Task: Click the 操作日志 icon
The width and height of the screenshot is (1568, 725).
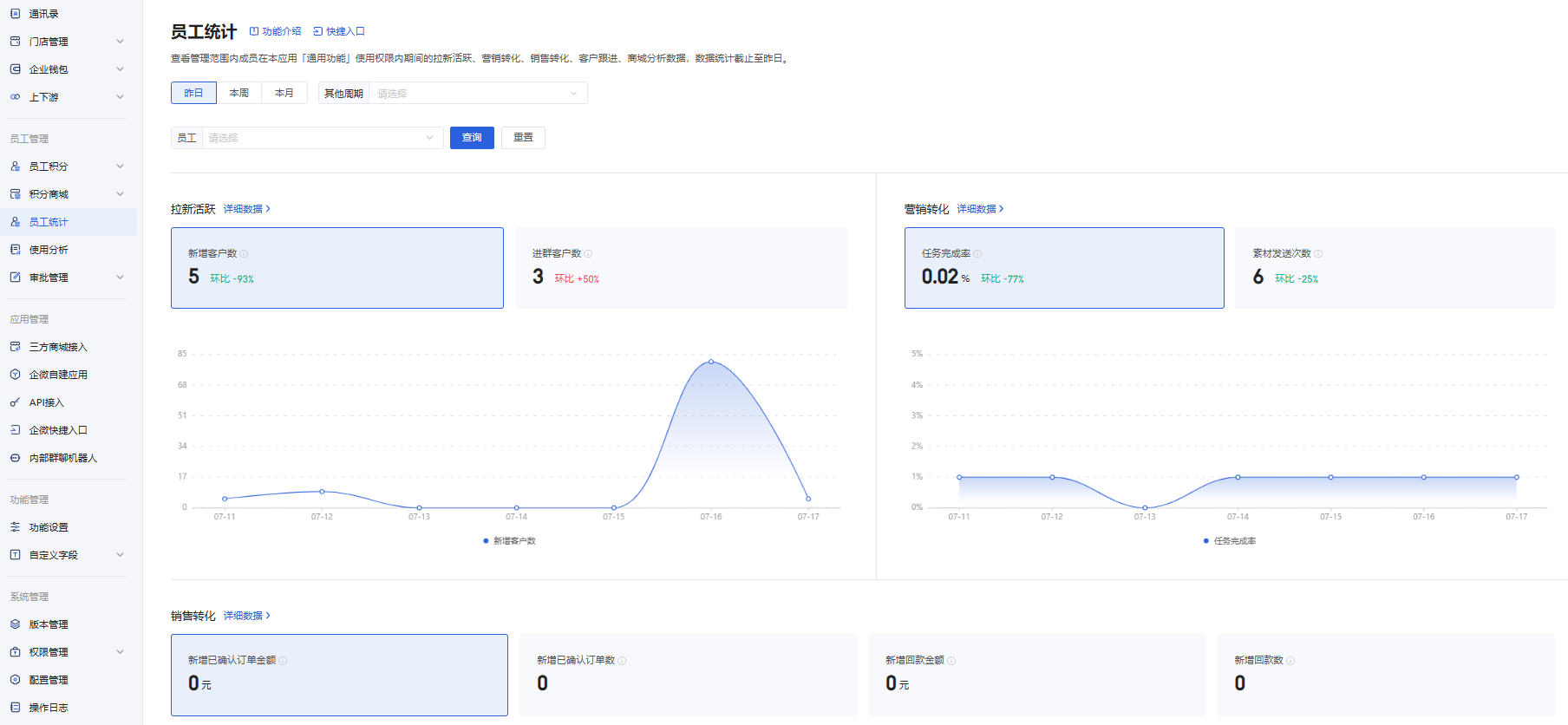Action: pos(15,708)
